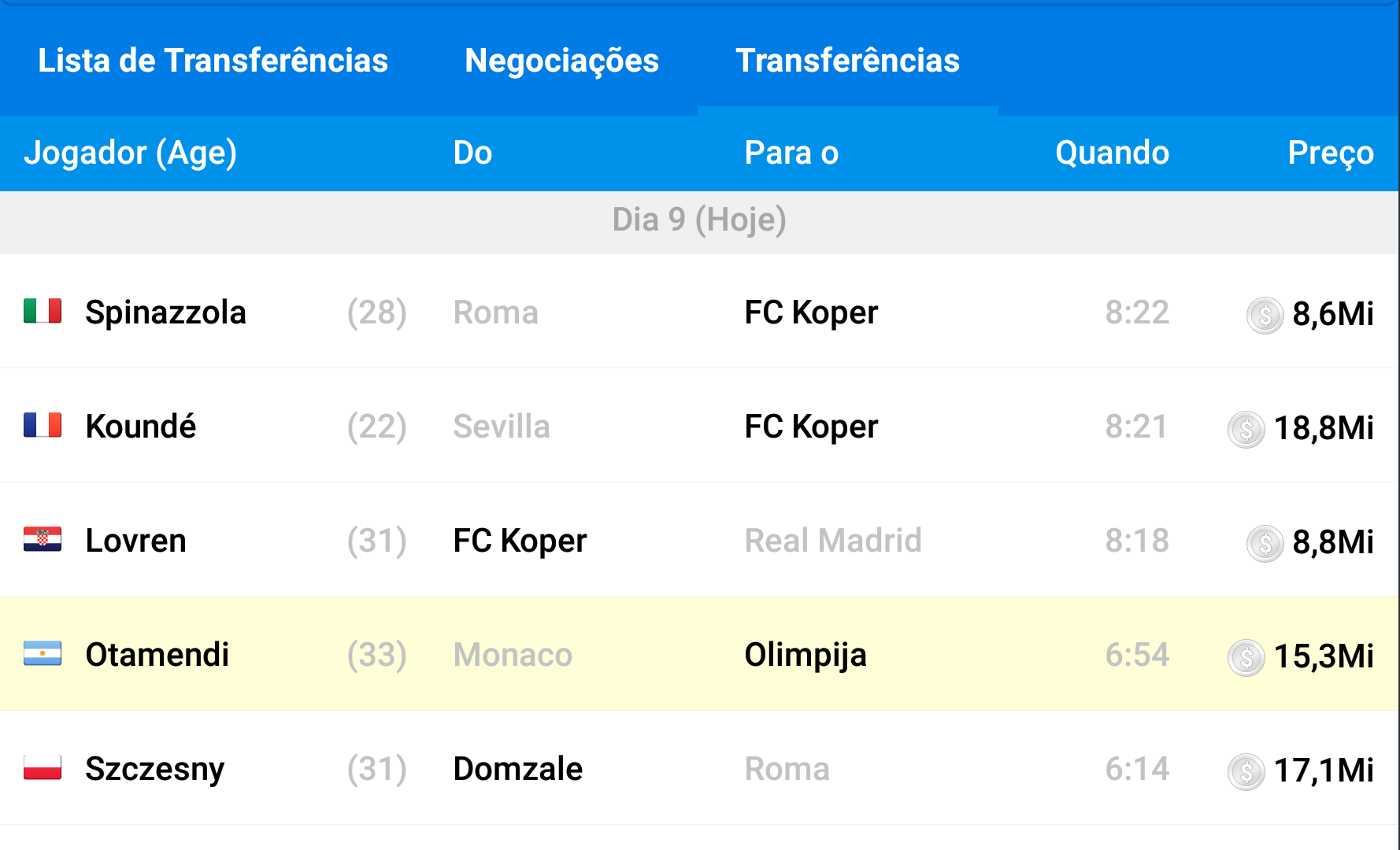This screenshot has width=1400, height=850.
Task: Click FC Koper as Lovren's origin club
Action: pyautogui.click(x=520, y=541)
